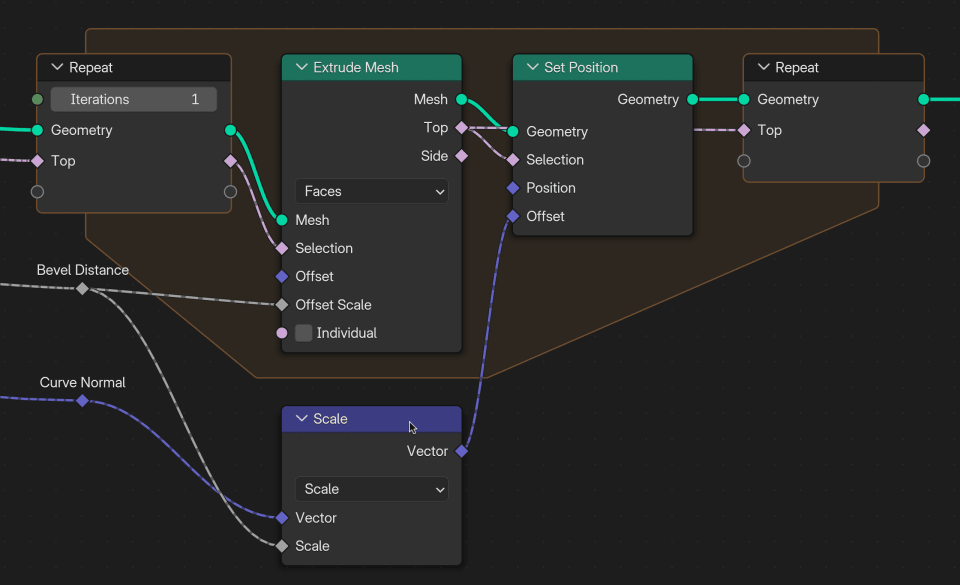Open the Scale operation dropdown on the Scale node
This screenshot has height=585, width=960.
tap(371, 489)
